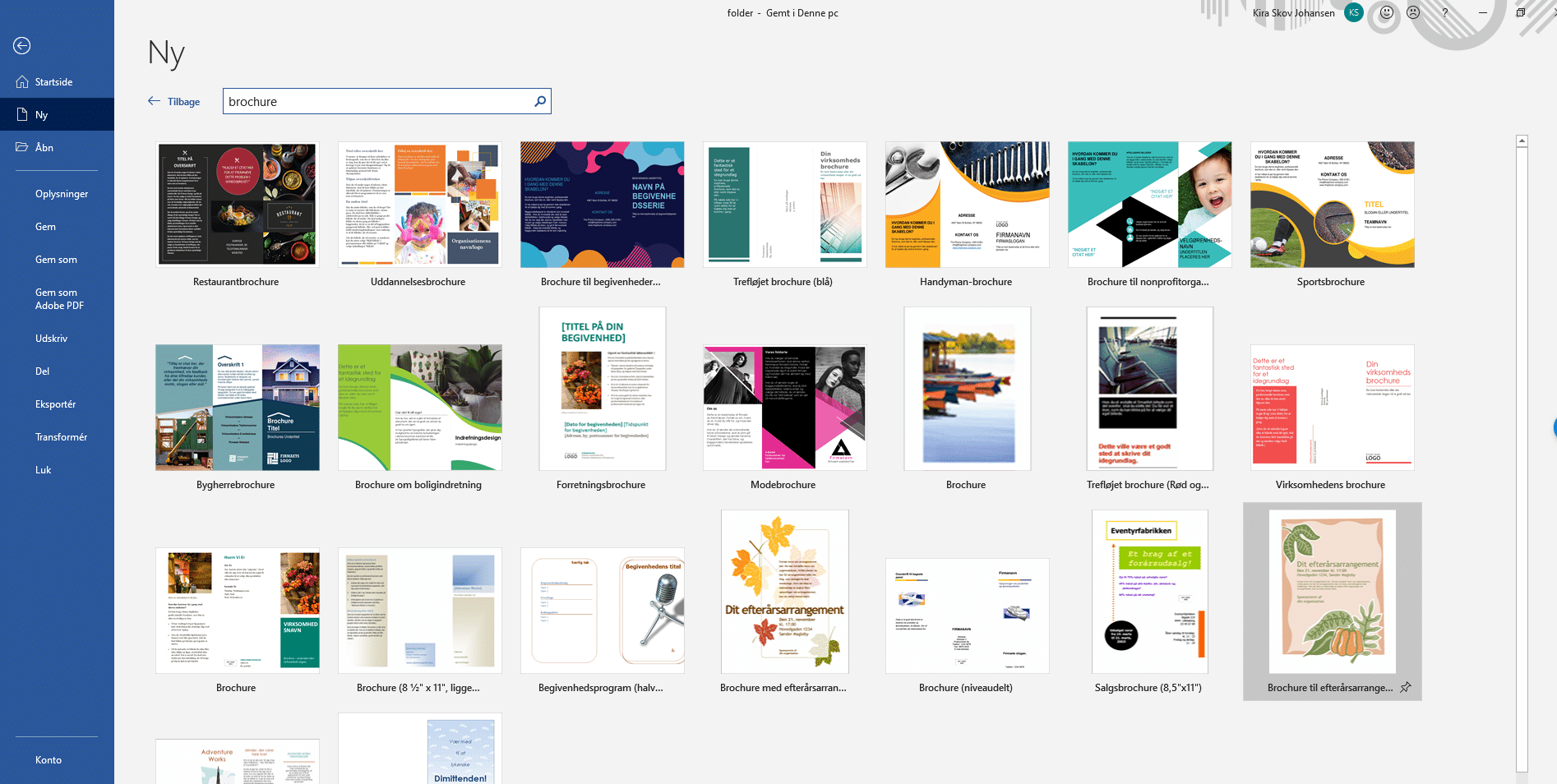This screenshot has width=1557, height=784.
Task: Select Oplysninger in the sidebar
Action: pos(62,194)
